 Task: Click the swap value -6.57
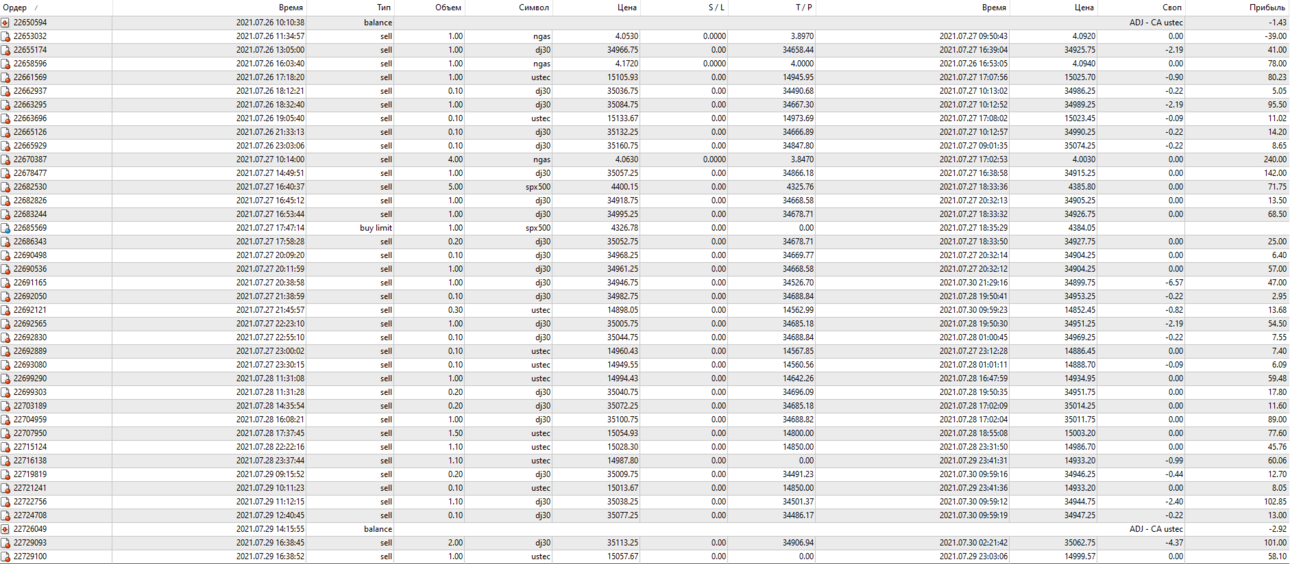tap(1174, 282)
